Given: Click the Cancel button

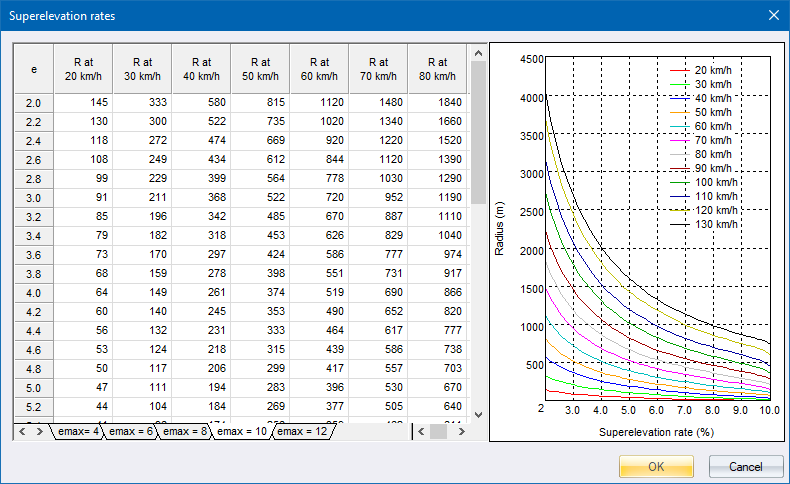Looking at the screenshot, I should coord(745,466).
